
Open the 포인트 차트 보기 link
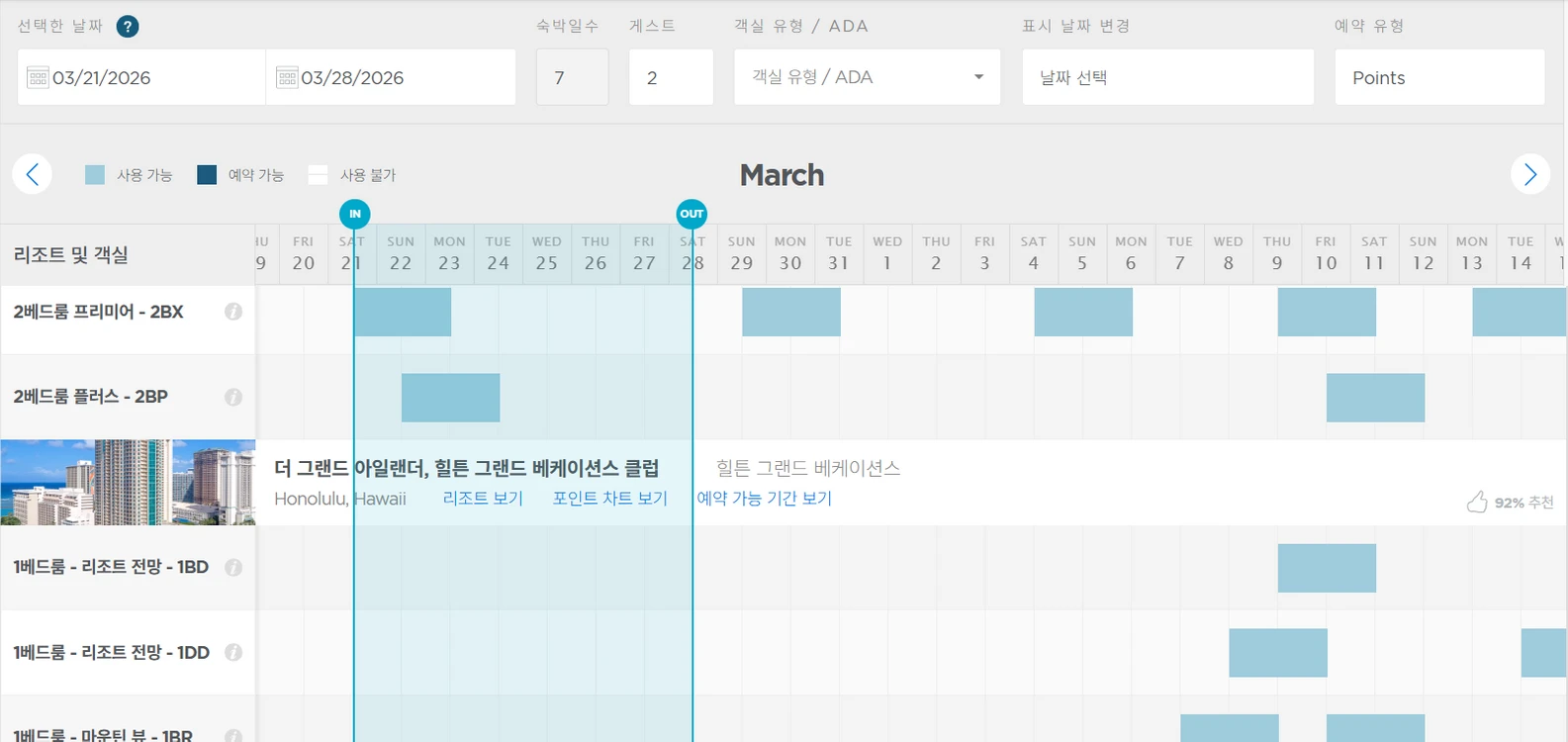pos(610,499)
